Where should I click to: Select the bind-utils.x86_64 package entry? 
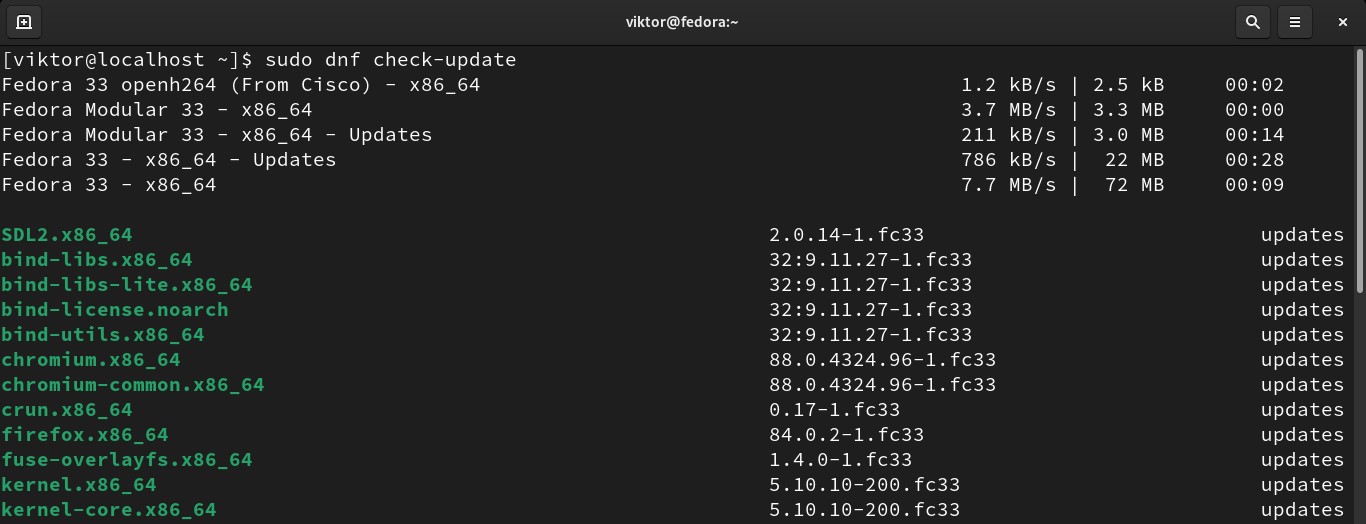103,335
